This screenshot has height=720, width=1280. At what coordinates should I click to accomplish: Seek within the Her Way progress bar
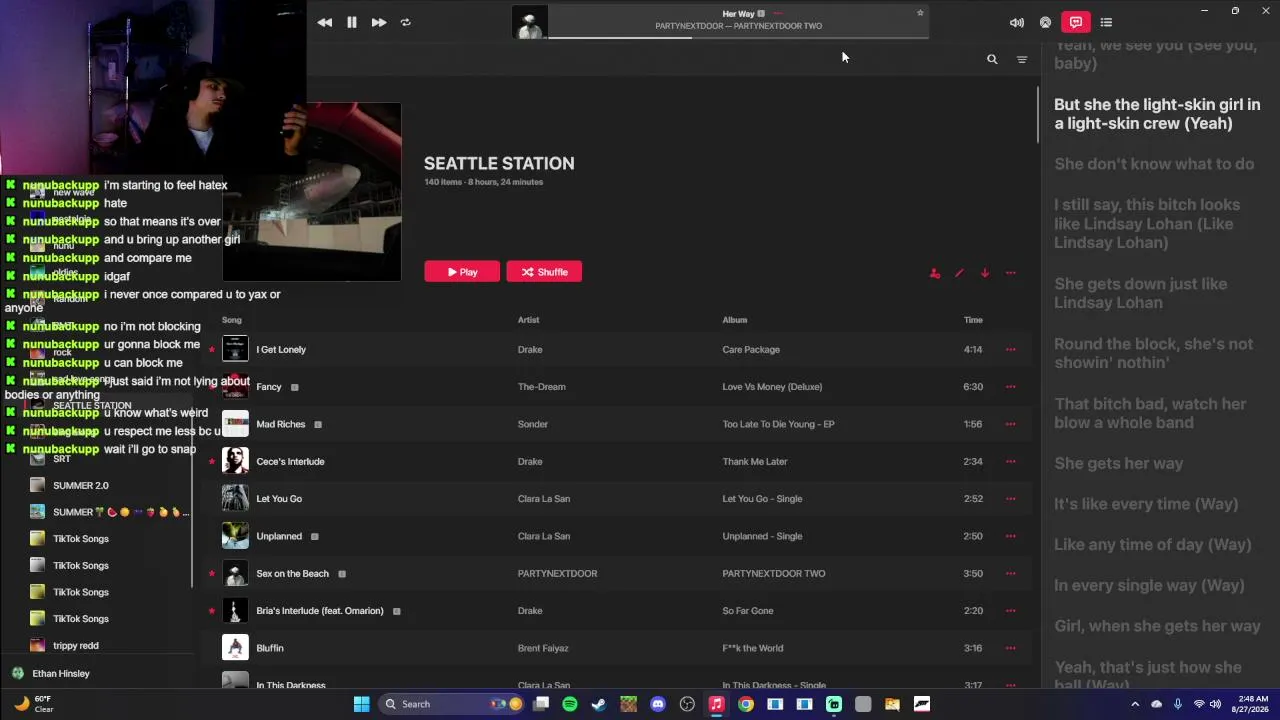pos(738,37)
